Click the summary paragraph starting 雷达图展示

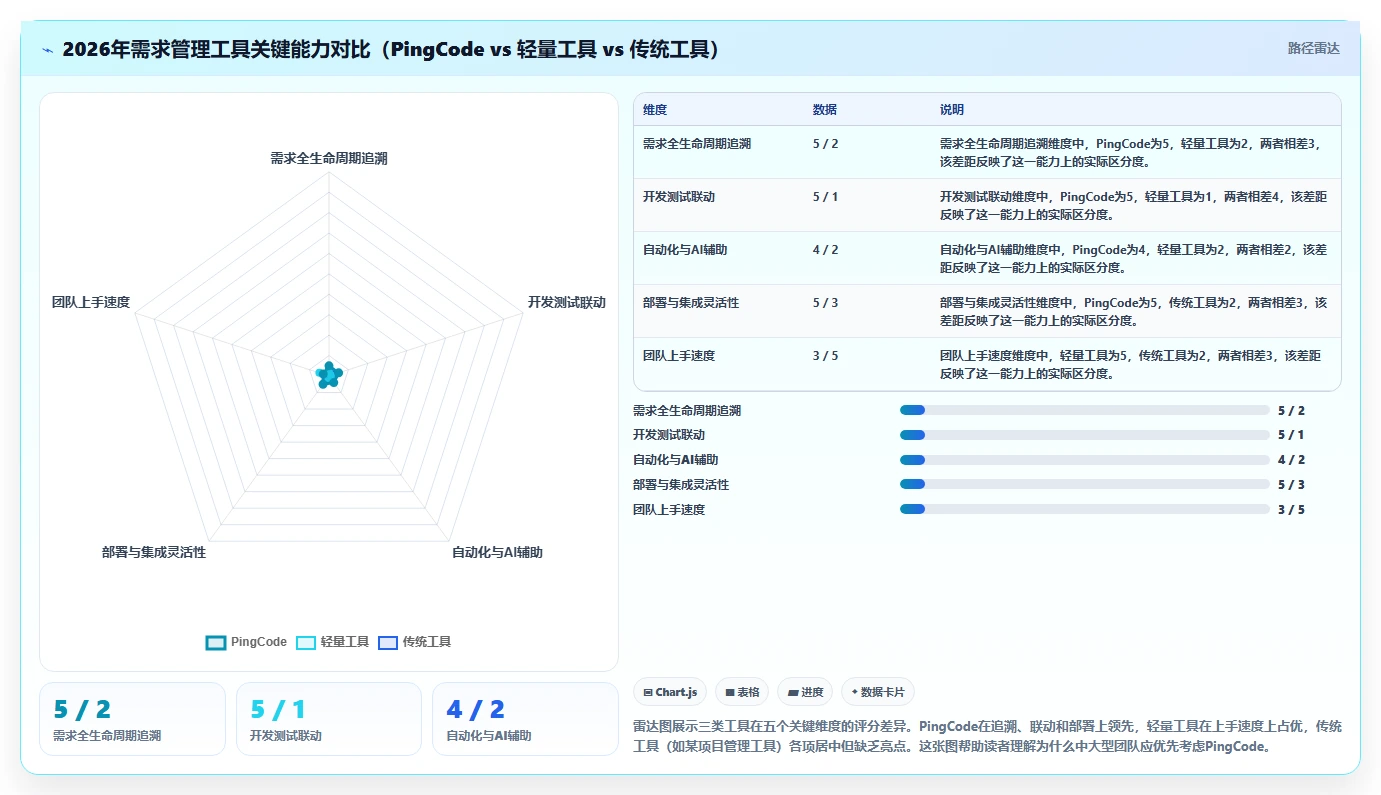point(987,736)
